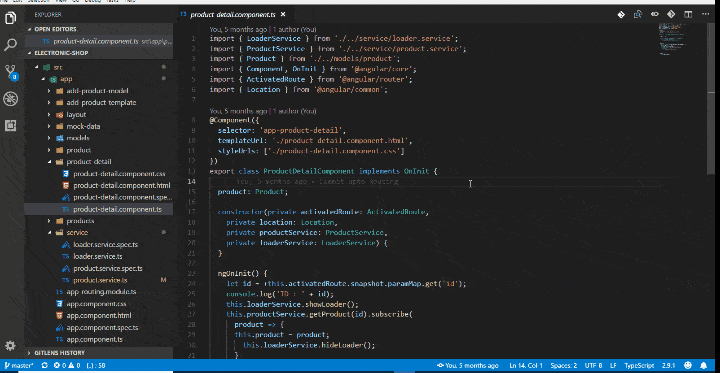Viewport: 720px width, 373px height.
Task: Change encoding via 'UTF-8' status item
Action: point(593,366)
